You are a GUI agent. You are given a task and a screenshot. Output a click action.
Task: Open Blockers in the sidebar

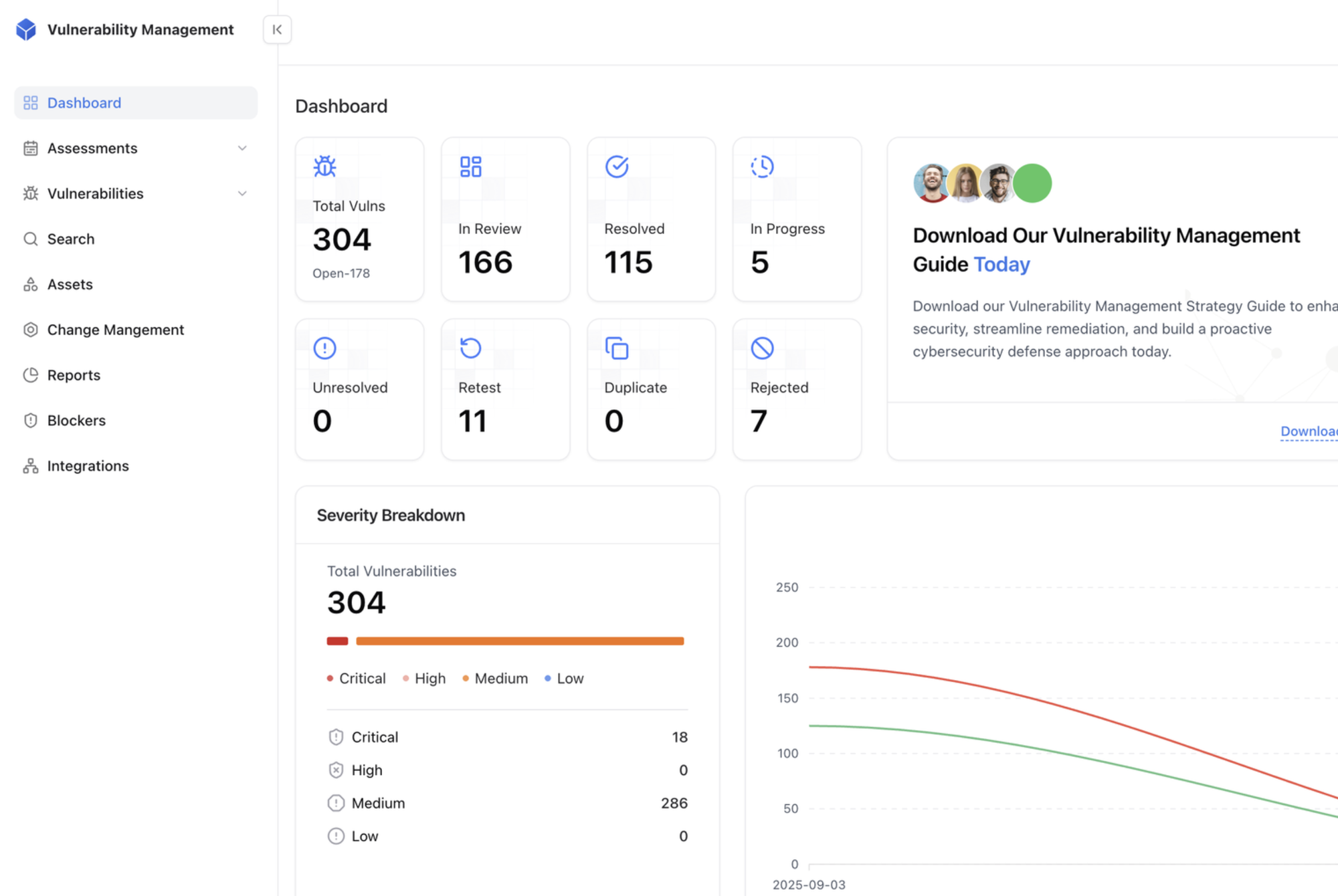click(x=136, y=421)
